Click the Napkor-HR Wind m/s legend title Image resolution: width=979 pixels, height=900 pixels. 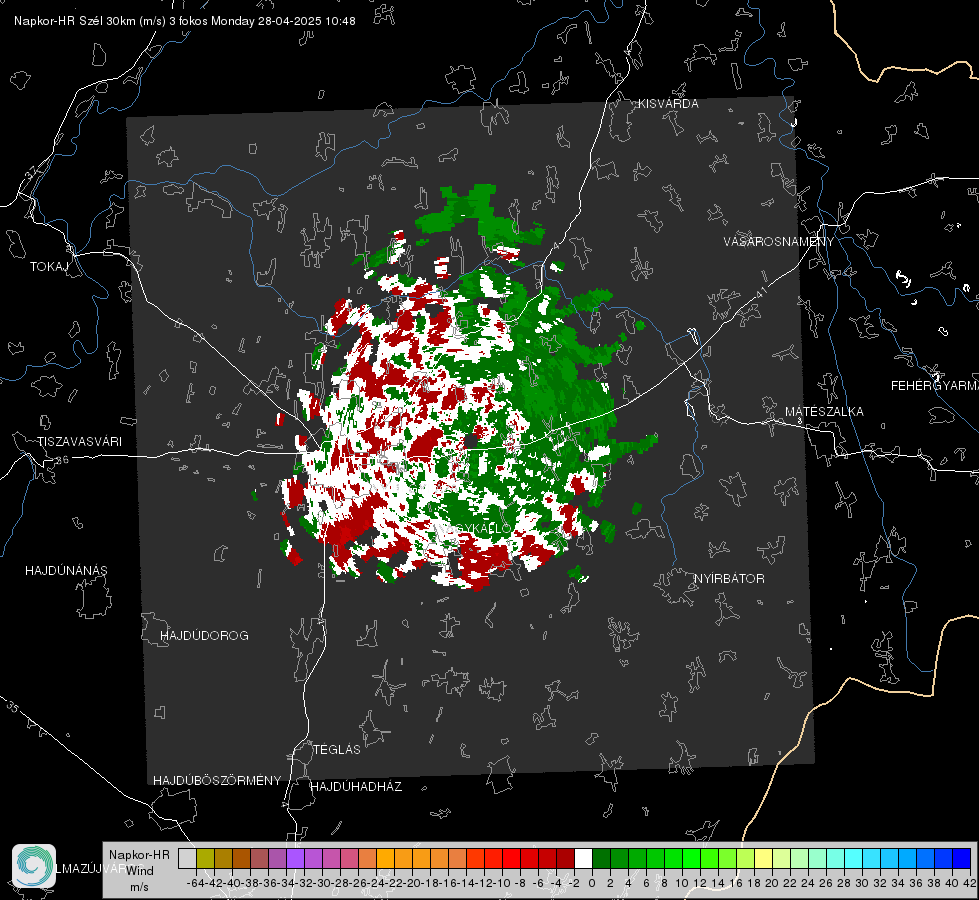[139, 870]
